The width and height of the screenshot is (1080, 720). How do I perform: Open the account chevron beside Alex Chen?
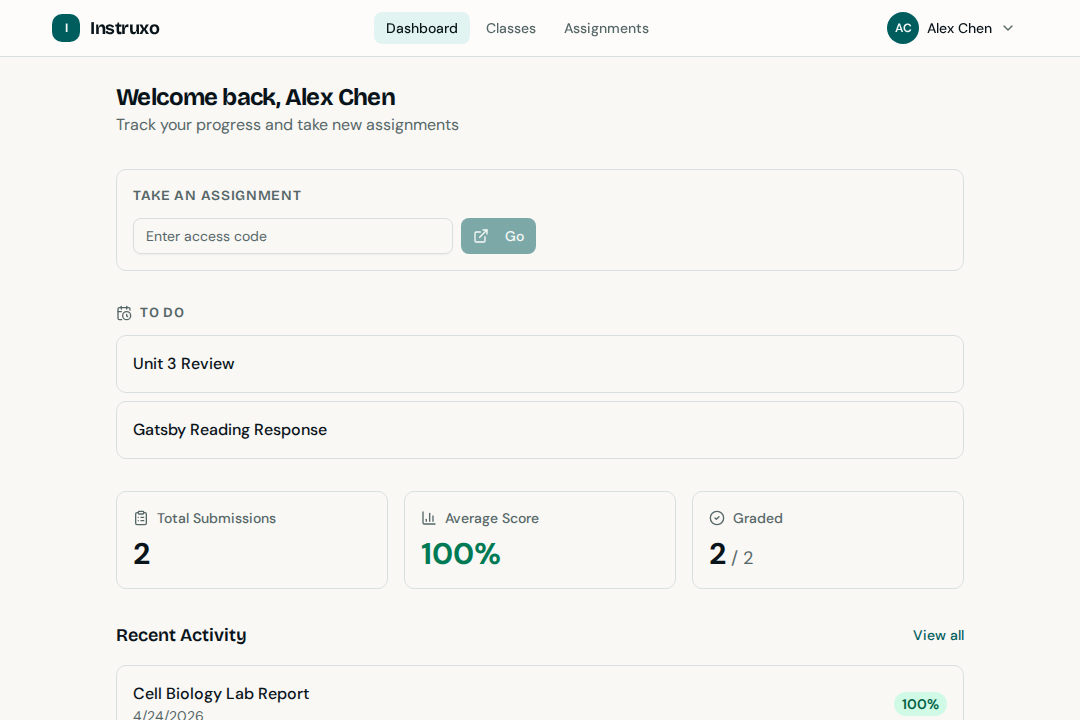click(1008, 28)
